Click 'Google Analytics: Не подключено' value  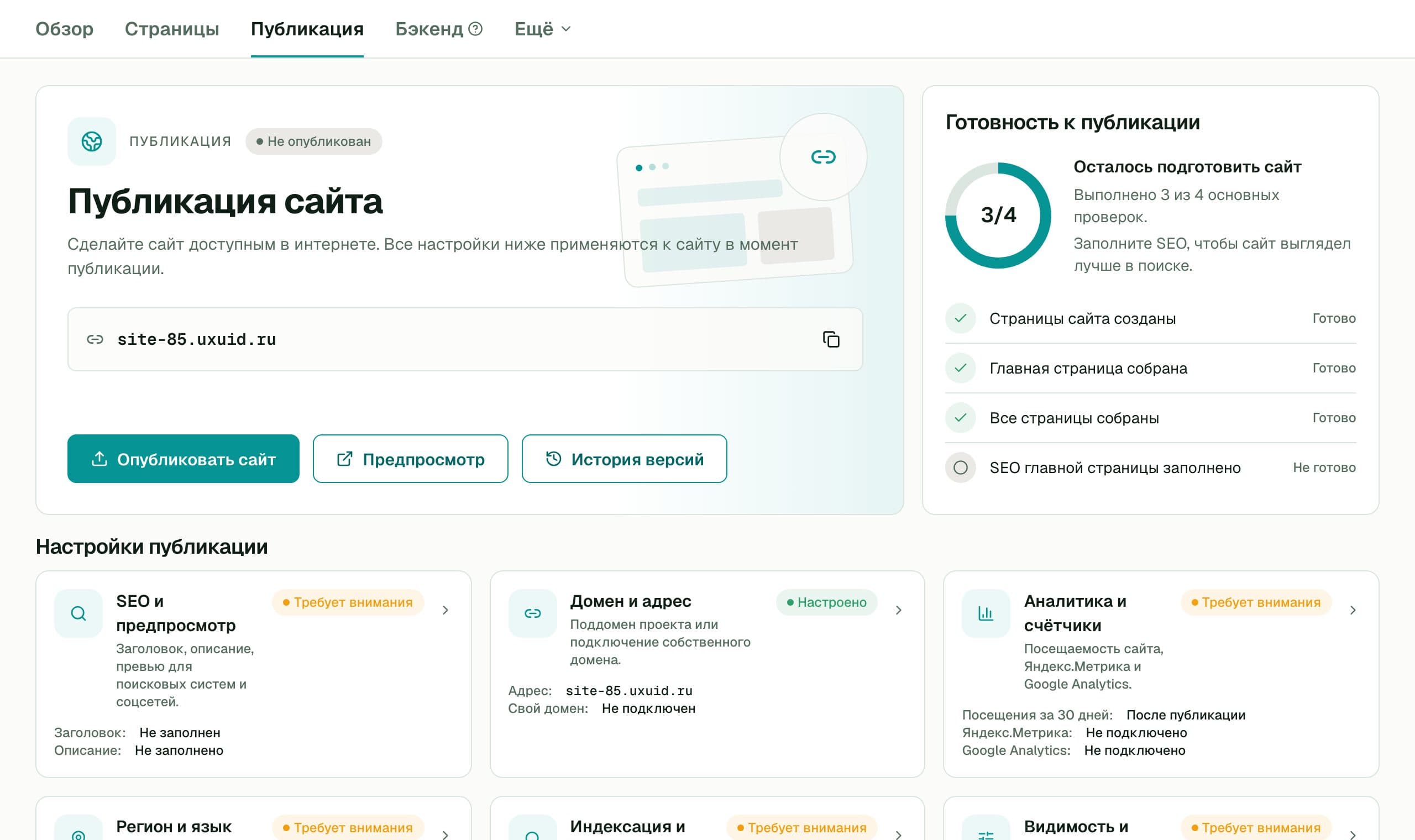tap(1134, 750)
